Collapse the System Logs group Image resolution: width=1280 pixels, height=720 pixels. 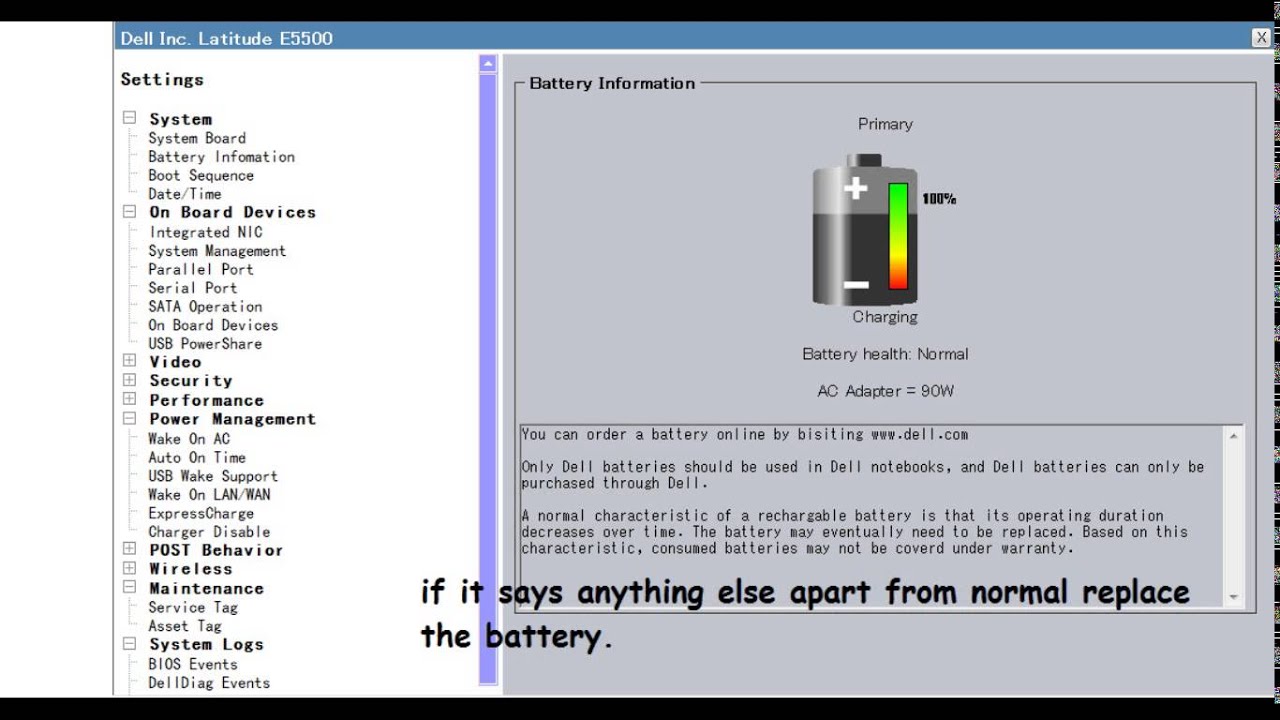(x=129, y=644)
